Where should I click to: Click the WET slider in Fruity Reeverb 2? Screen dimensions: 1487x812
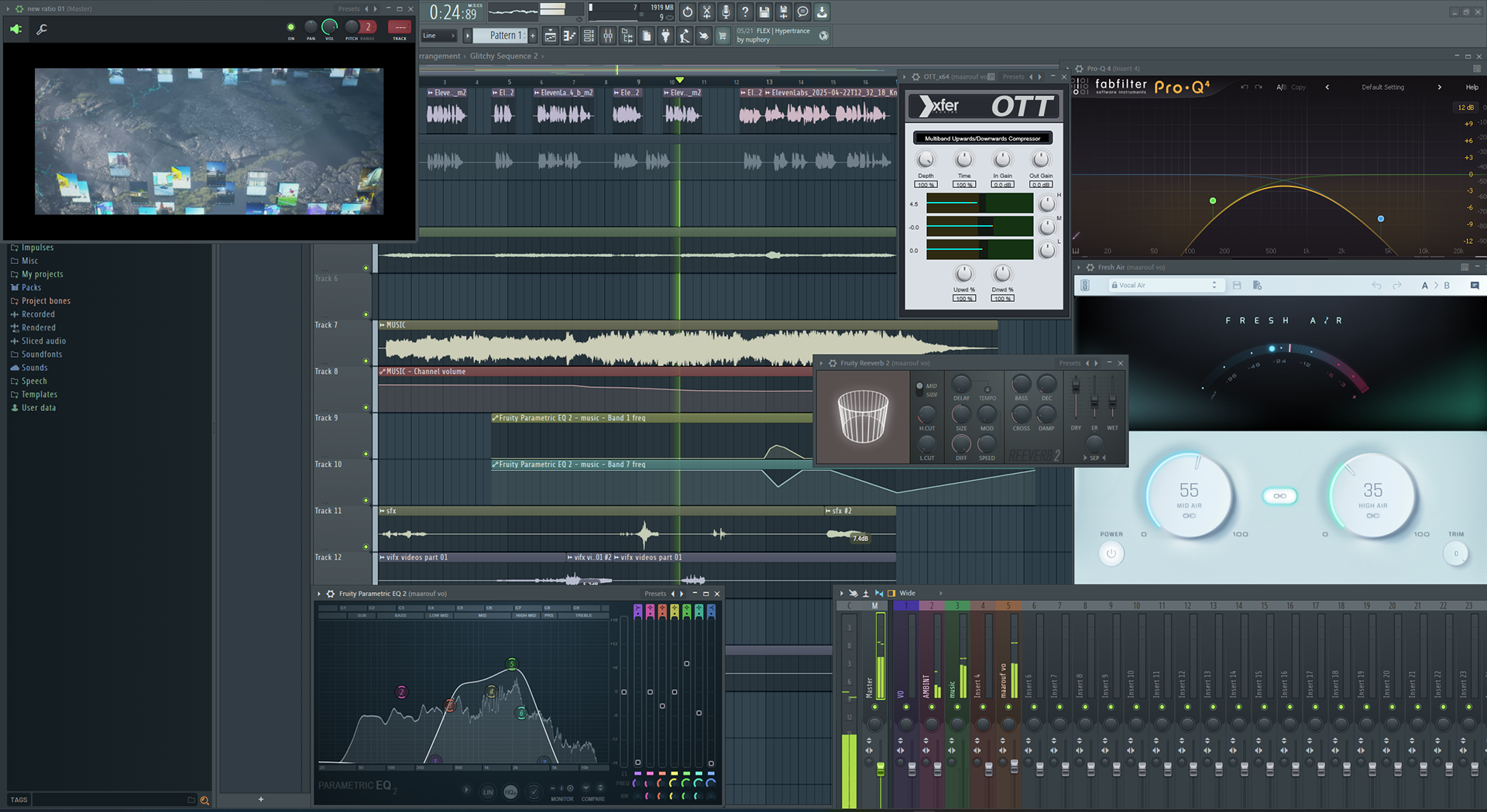[1112, 402]
